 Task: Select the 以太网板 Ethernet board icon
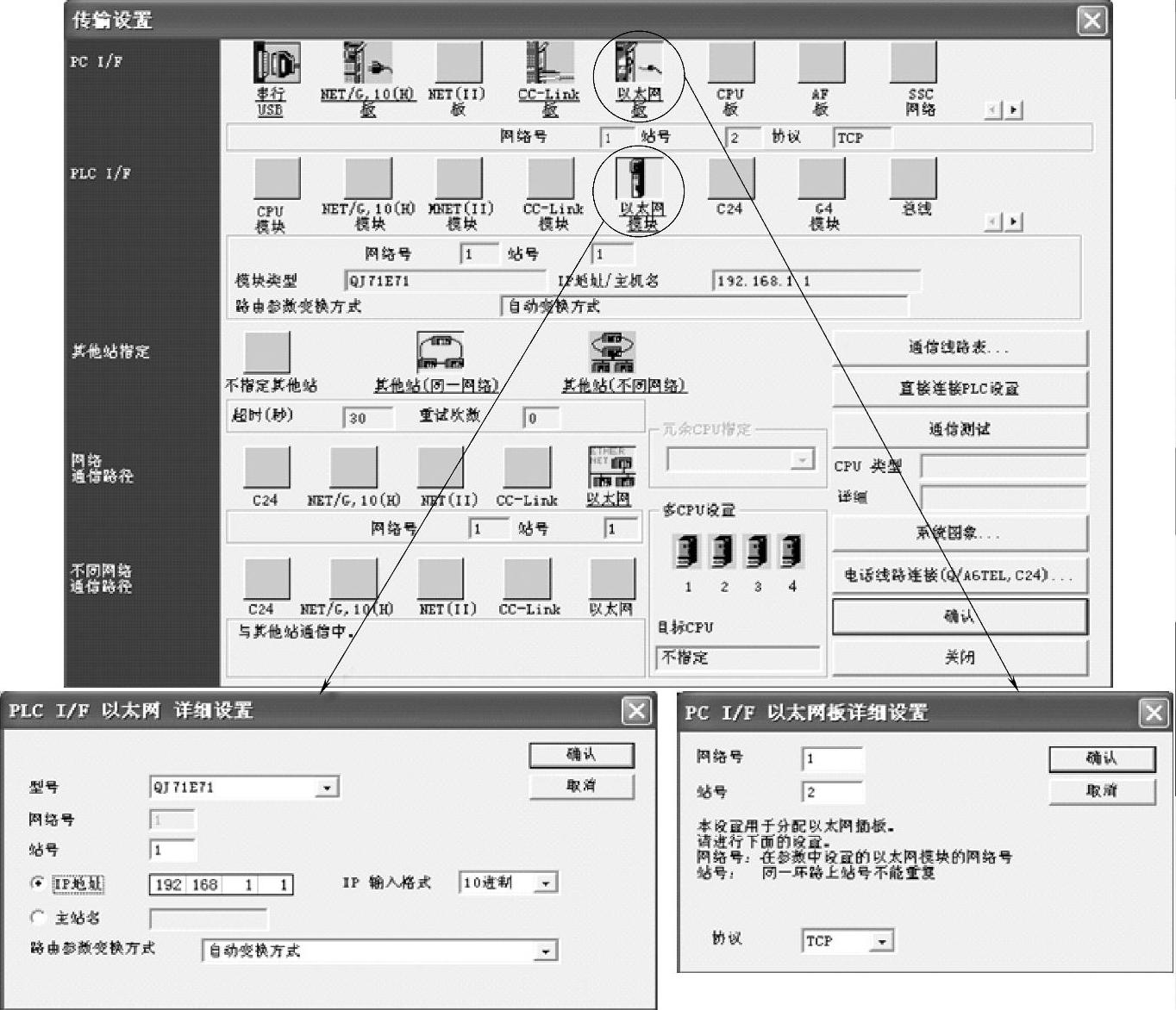[x=639, y=64]
